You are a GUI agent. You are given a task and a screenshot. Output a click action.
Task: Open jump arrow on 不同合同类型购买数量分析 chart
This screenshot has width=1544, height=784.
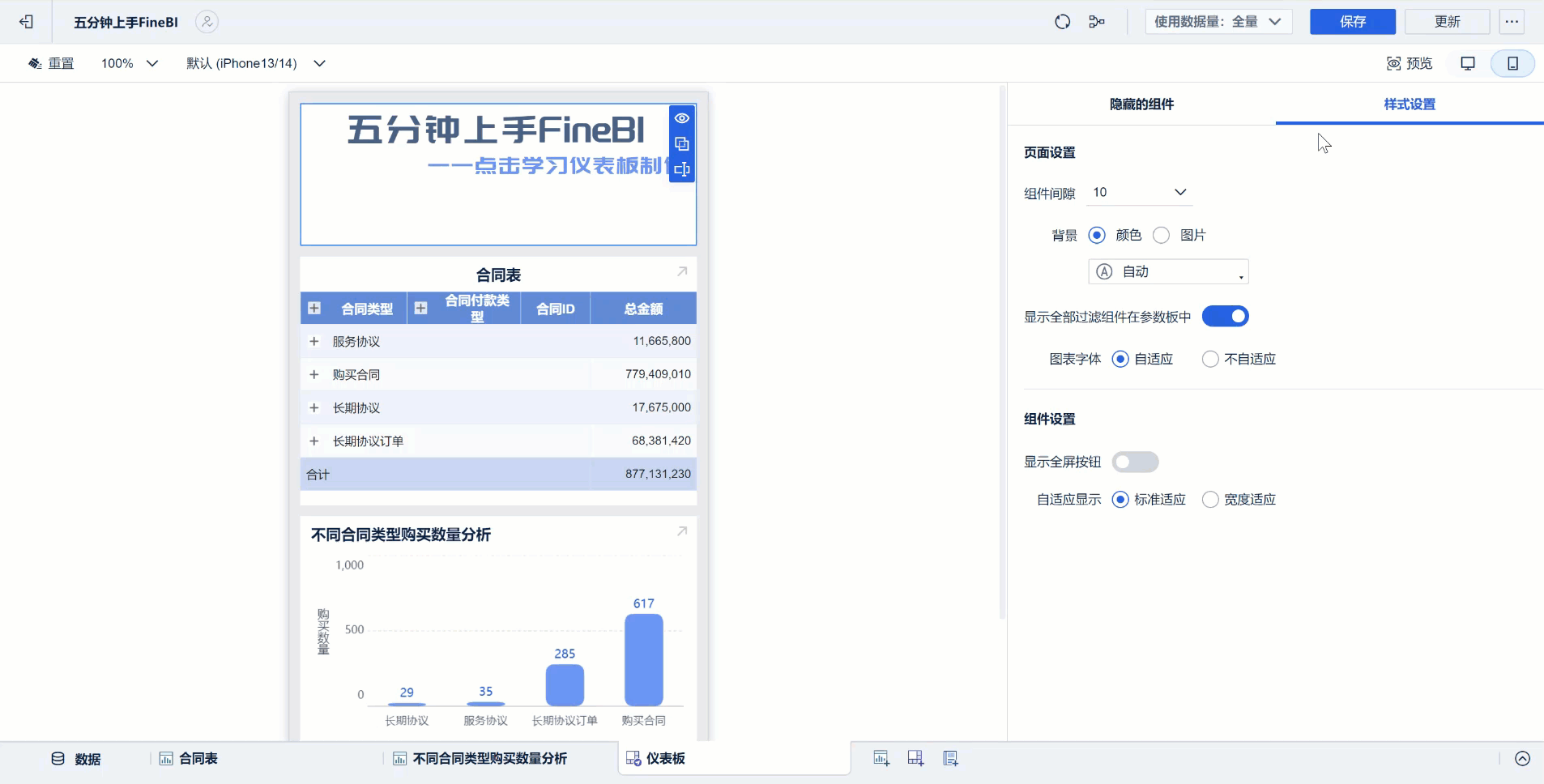(682, 530)
